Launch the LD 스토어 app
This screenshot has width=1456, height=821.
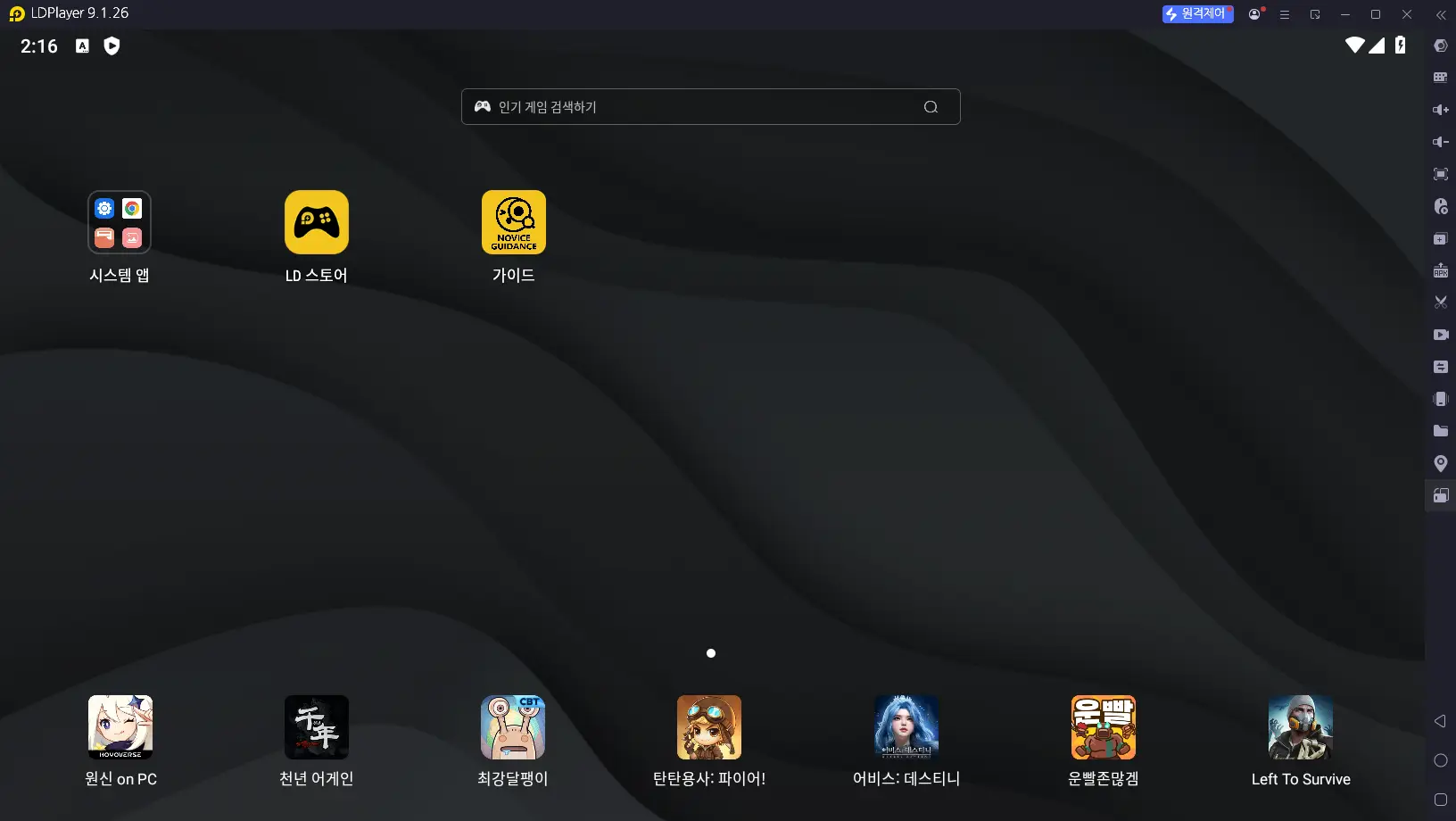point(317,222)
